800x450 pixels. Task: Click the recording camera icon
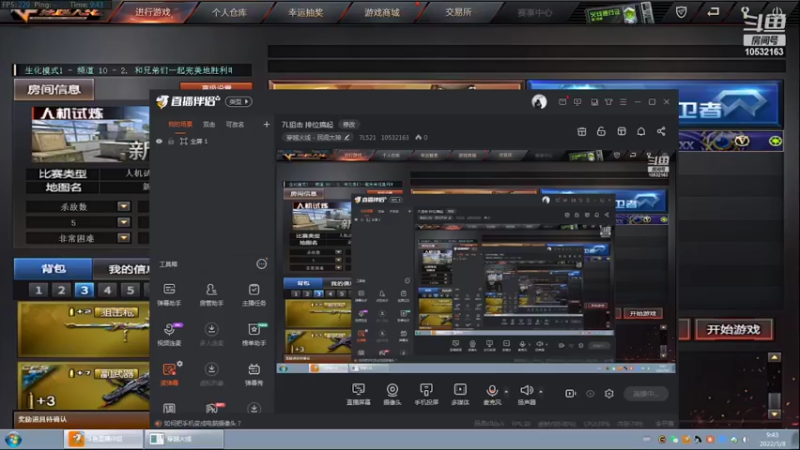[x=570, y=393]
